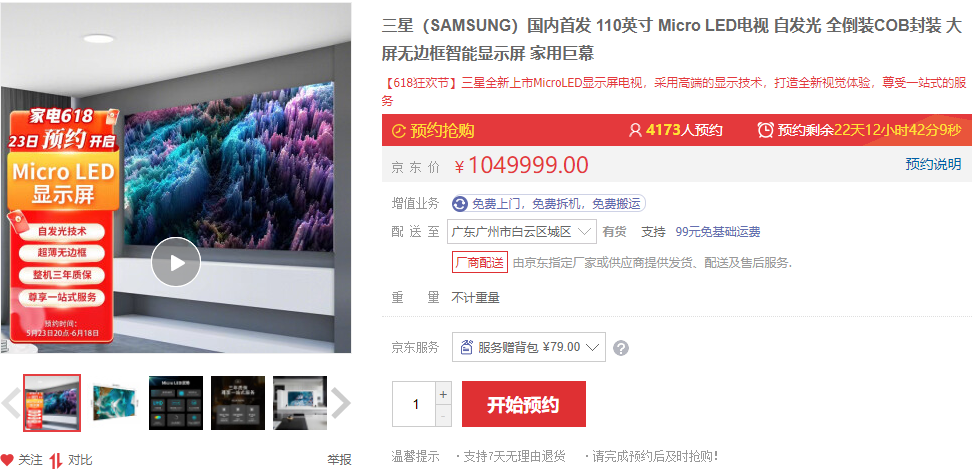Click the 增值业务 service refresh icon

[x=460, y=203]
